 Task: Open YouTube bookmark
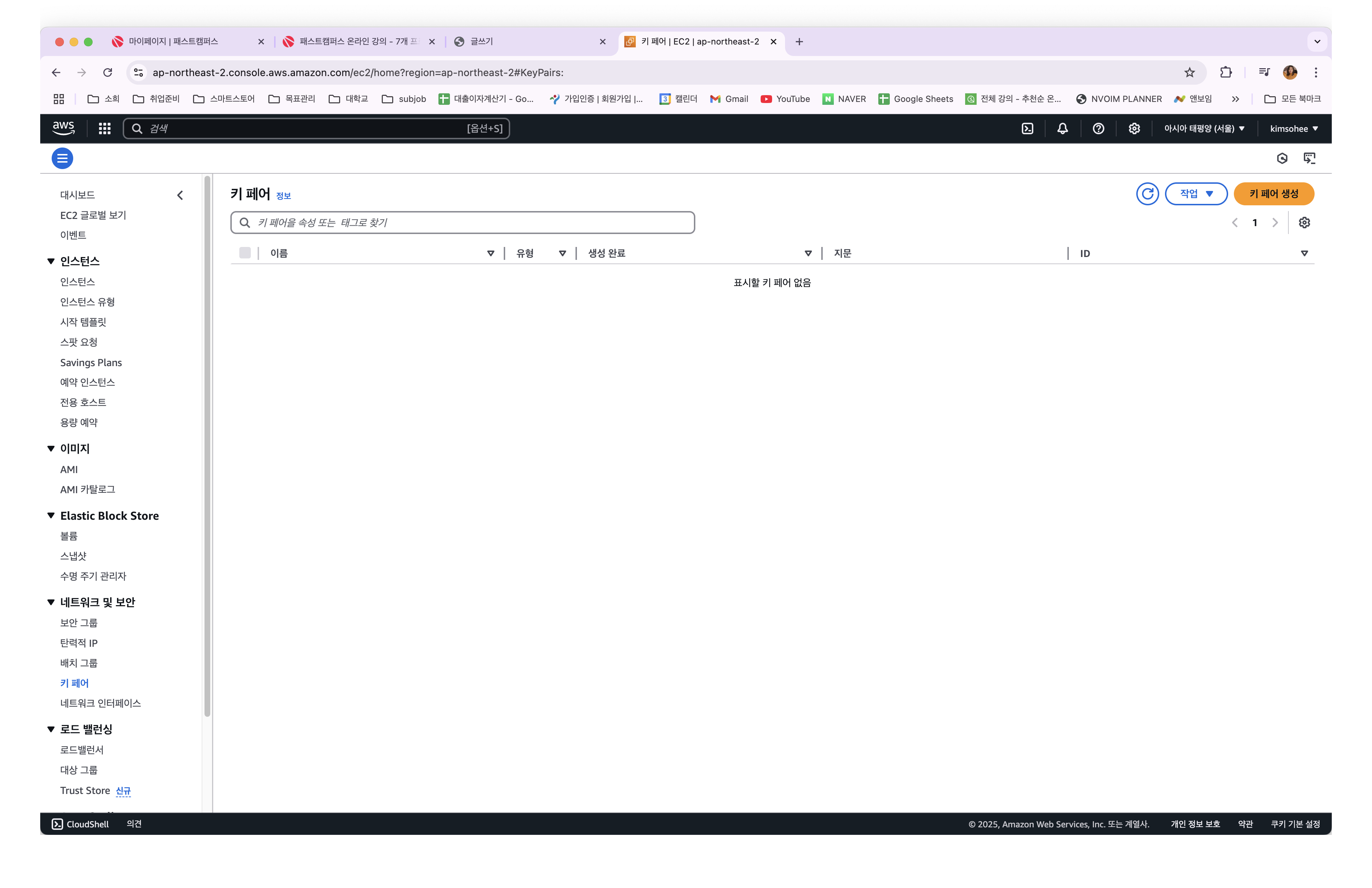point(785,99)
